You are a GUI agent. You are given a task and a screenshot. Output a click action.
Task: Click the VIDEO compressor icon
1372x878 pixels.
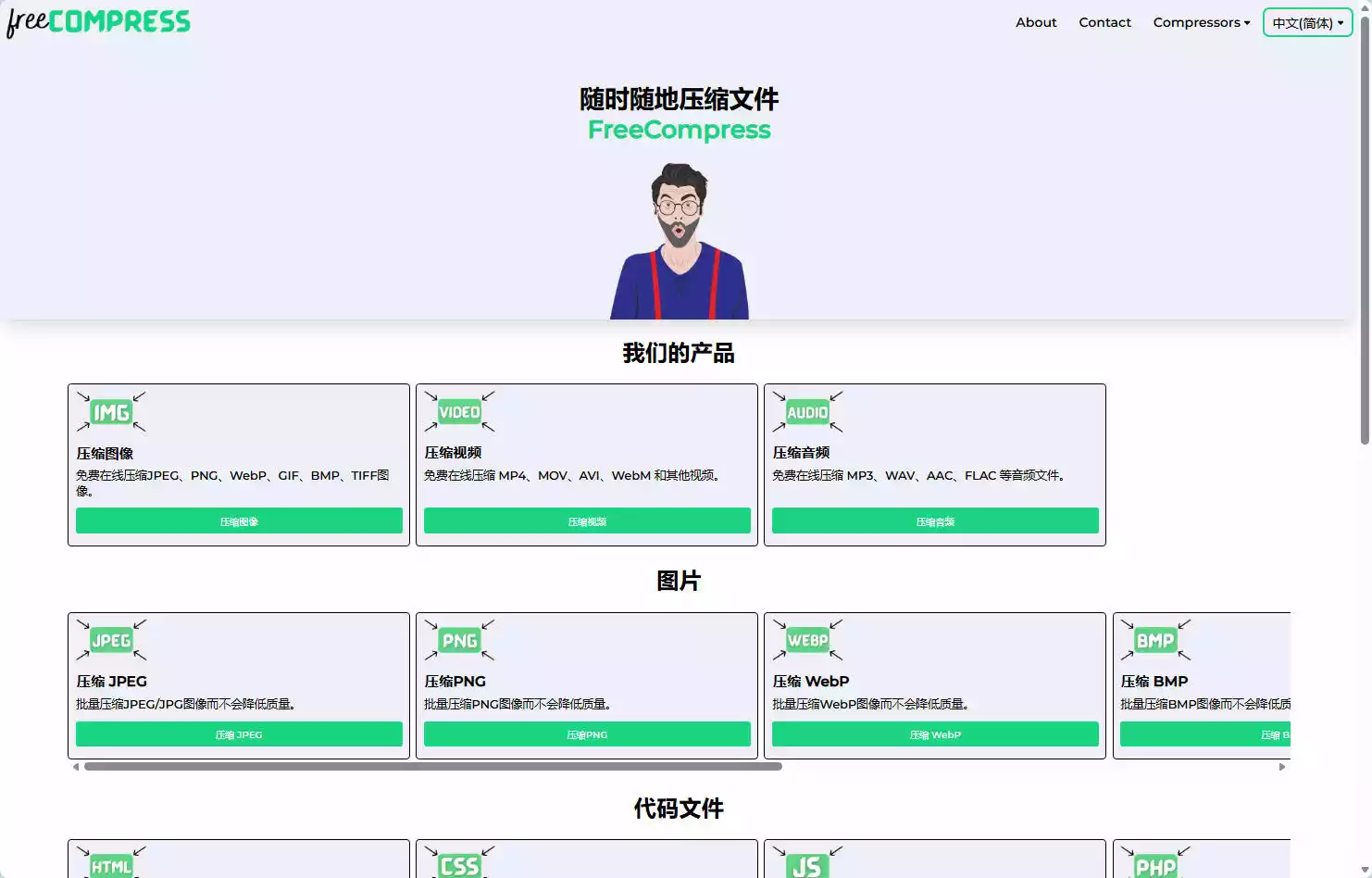(458, 412)
